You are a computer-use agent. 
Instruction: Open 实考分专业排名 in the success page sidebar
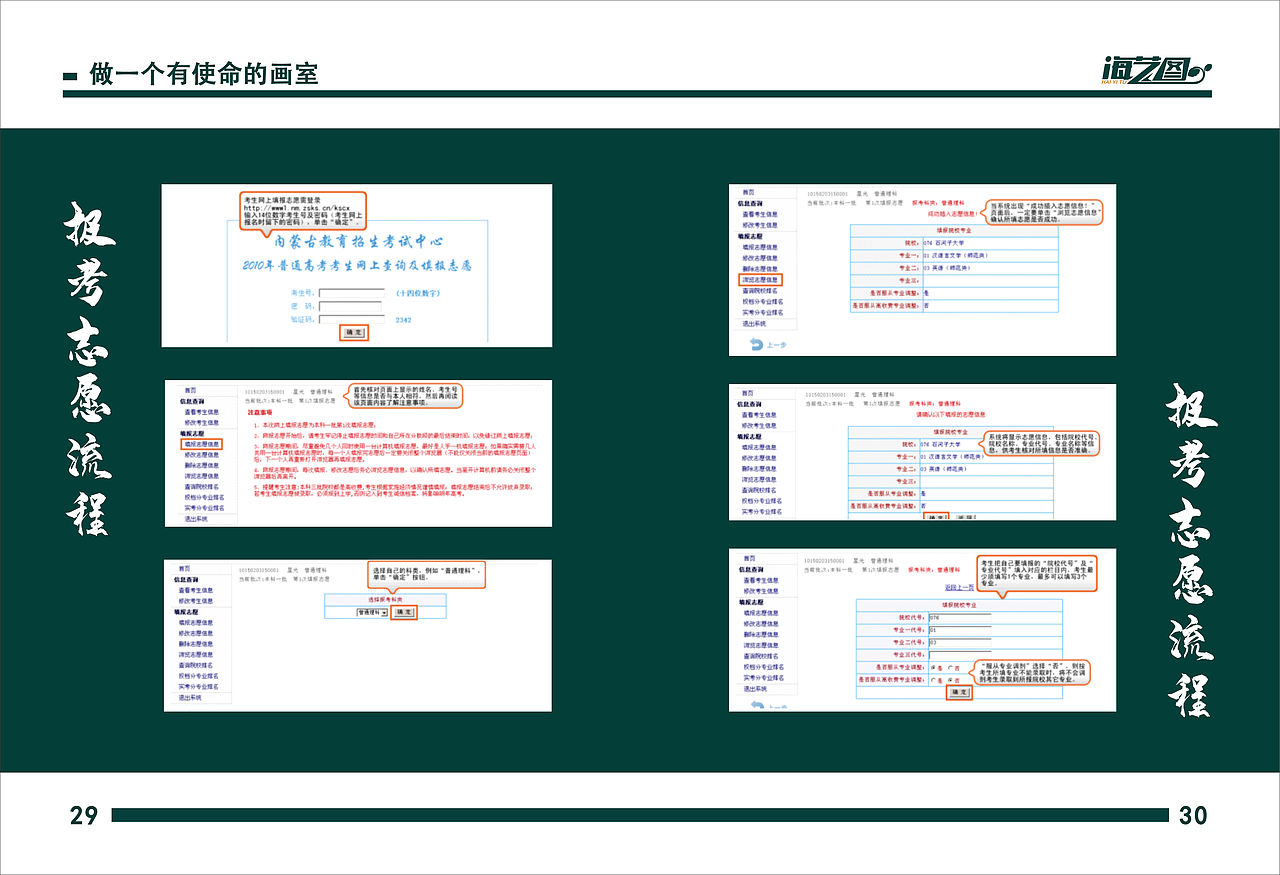pyautogui.click(x=763, y=313)
